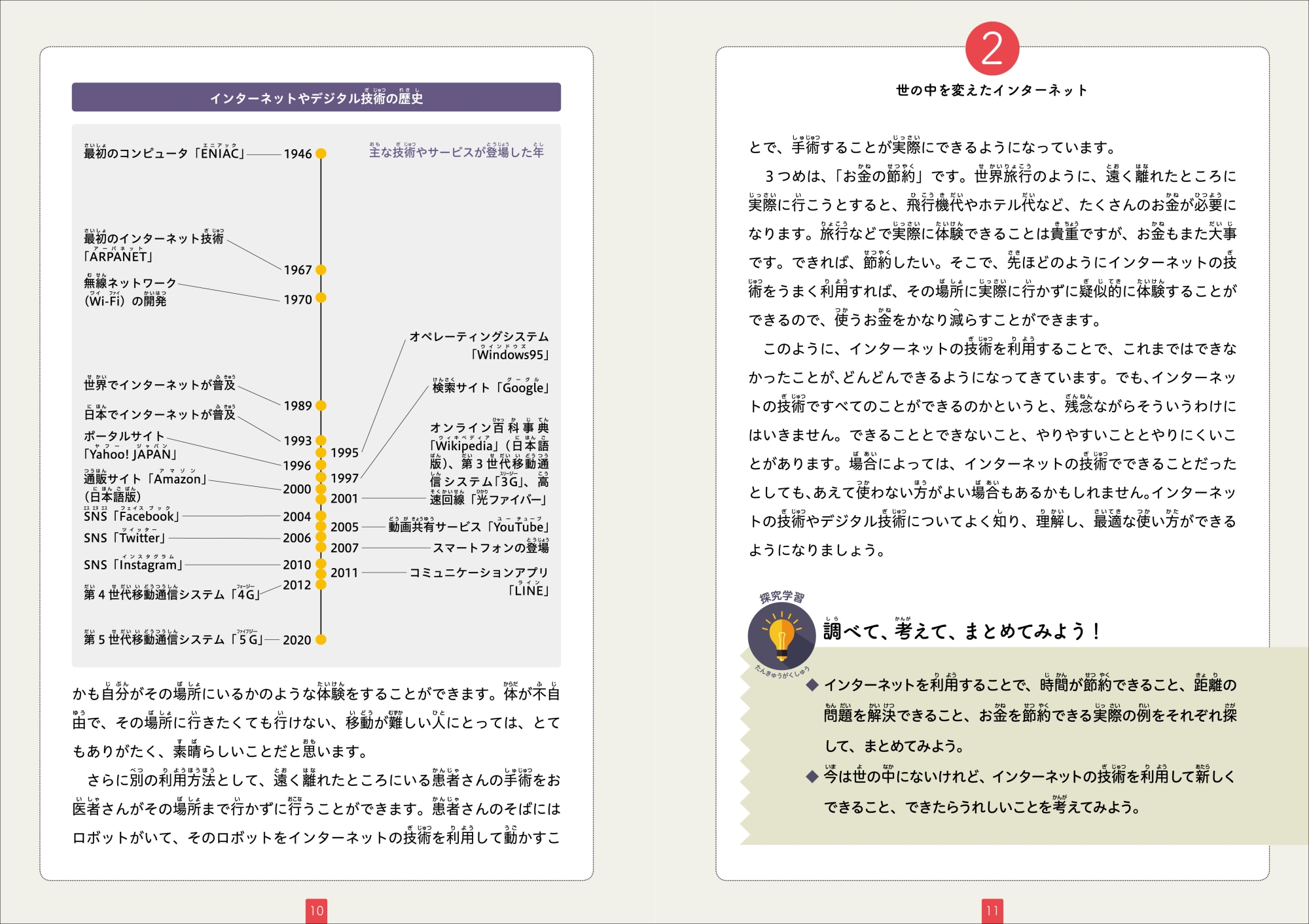
Task: Click the year 2010 on the timeline
Action: coord(297,564)
